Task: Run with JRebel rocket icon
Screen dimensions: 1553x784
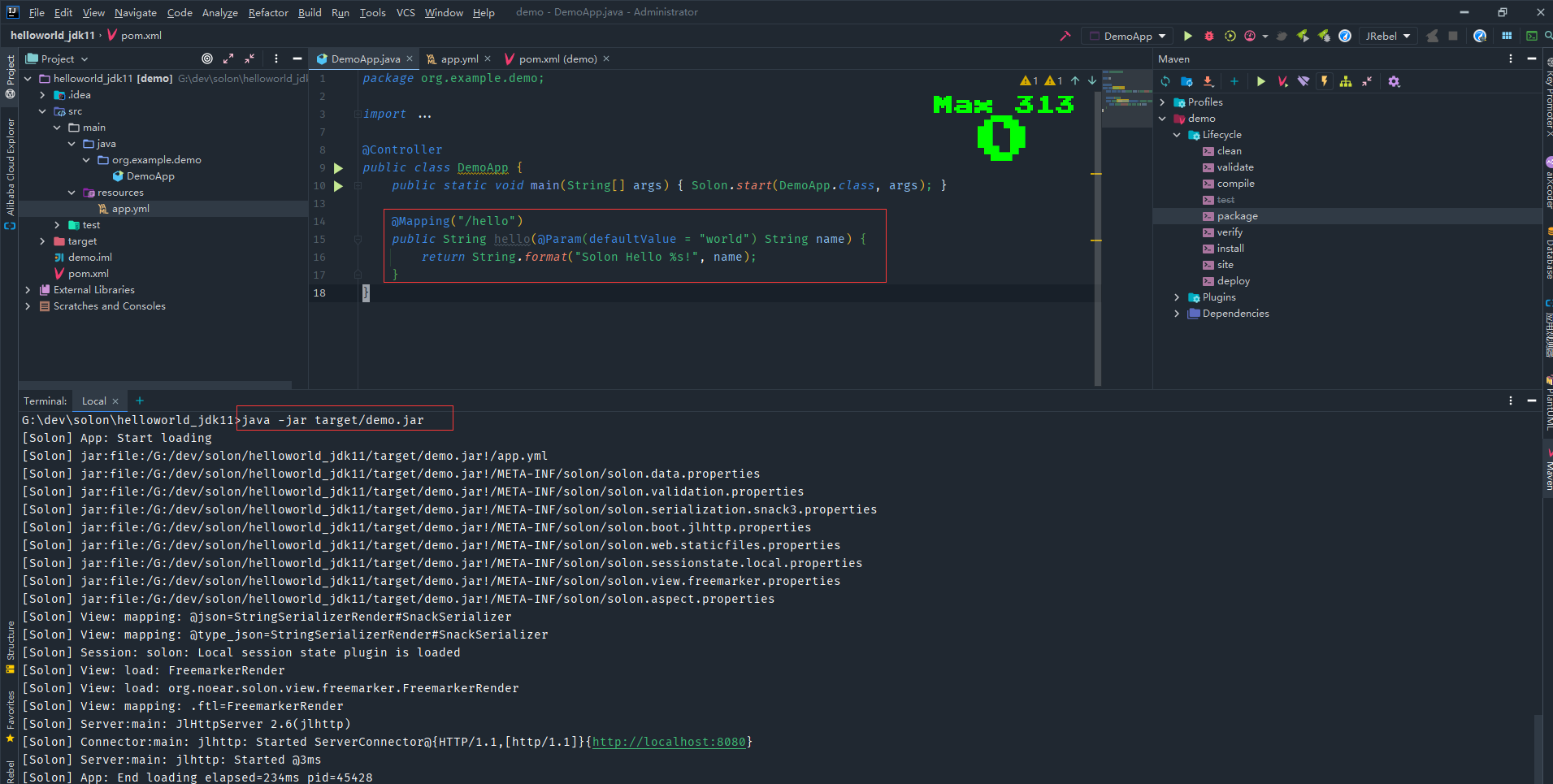Action: 1303,36
